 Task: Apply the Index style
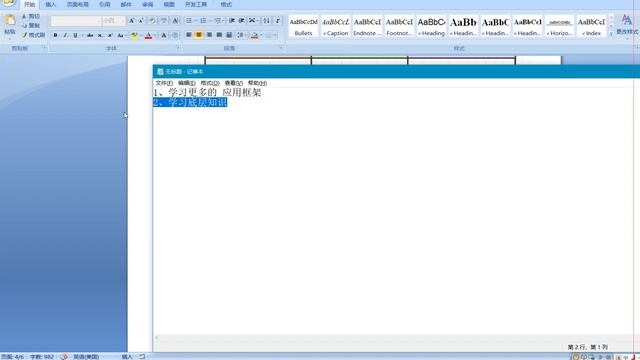591,27
